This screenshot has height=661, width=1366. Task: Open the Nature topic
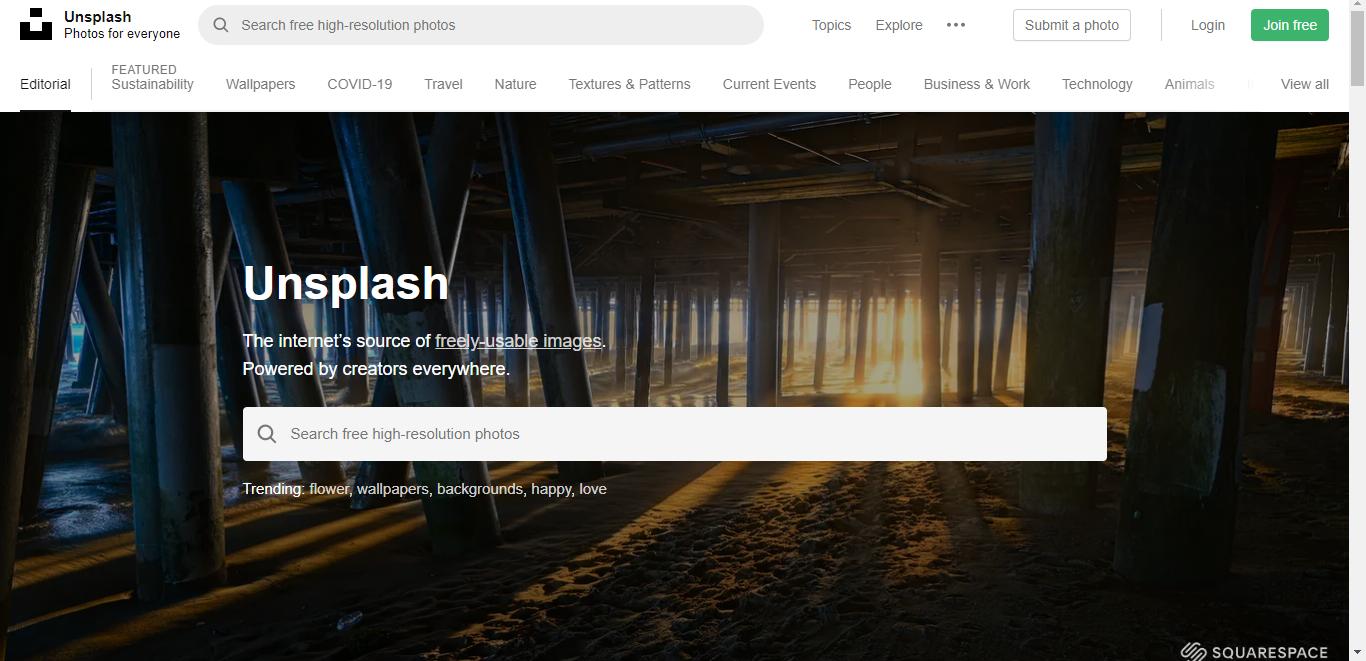515,84
